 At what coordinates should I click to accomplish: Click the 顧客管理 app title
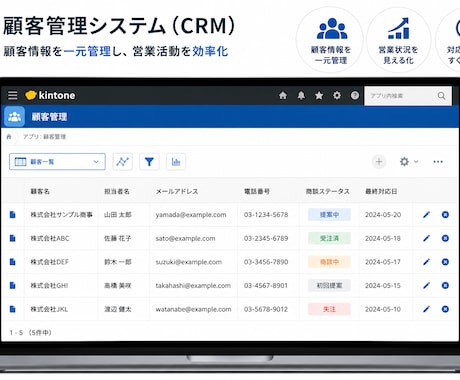(49, 117)
